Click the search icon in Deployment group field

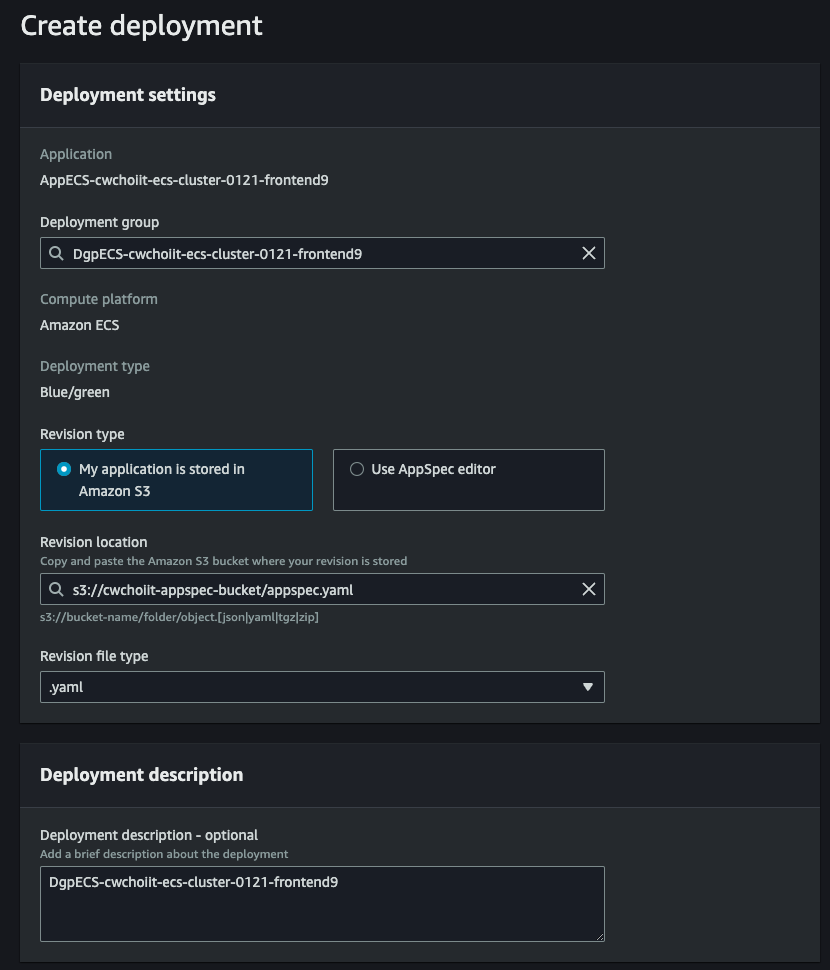tap(57, 254)
